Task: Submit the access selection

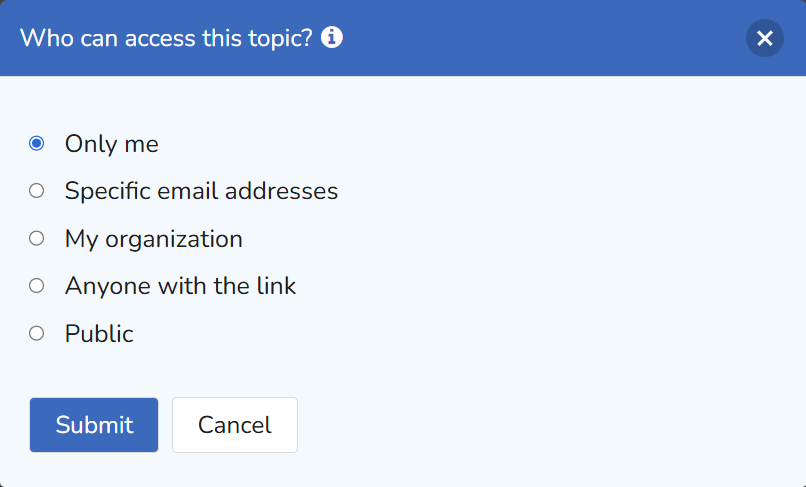Action: [x=94, y=425]
